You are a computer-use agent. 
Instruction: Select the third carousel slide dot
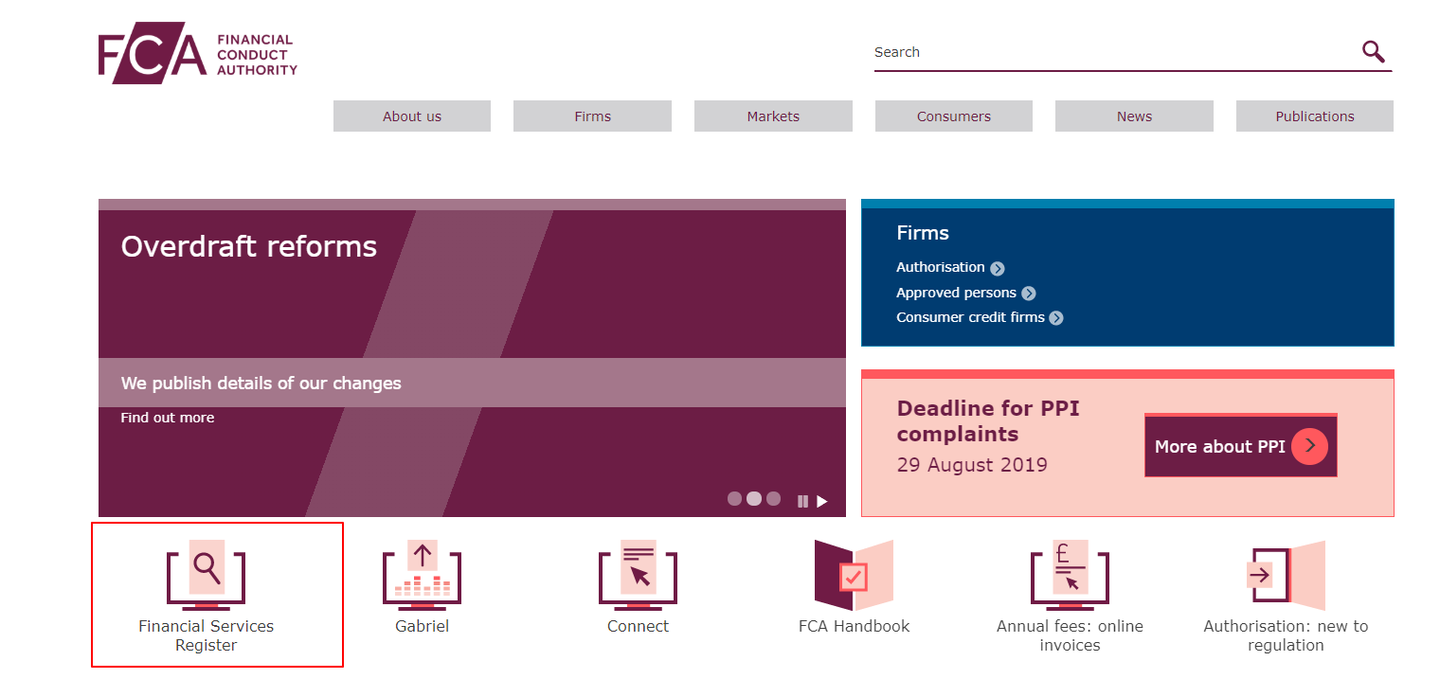(x=773, y=498)
